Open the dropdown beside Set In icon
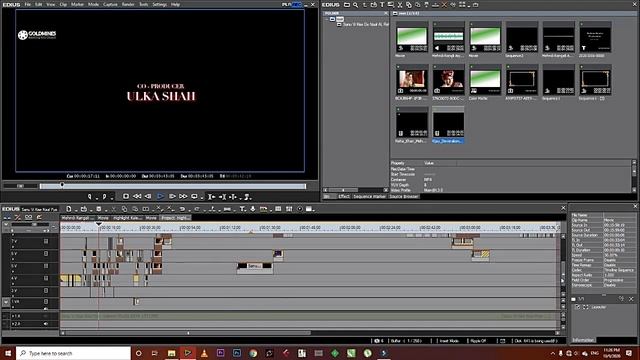Screen dimensions: 640x360 click(x=96, y=198)
